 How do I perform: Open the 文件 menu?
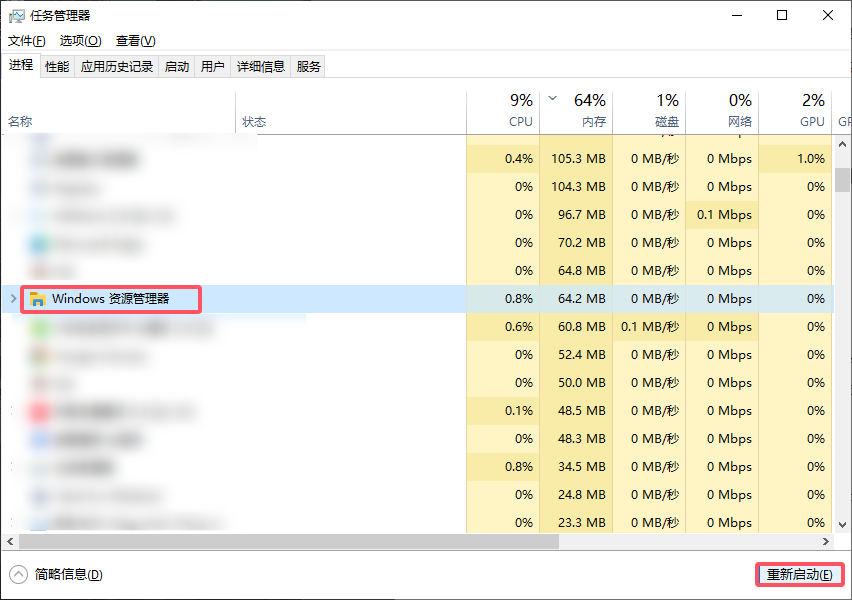pyautogui.click(x=24, y=41)
